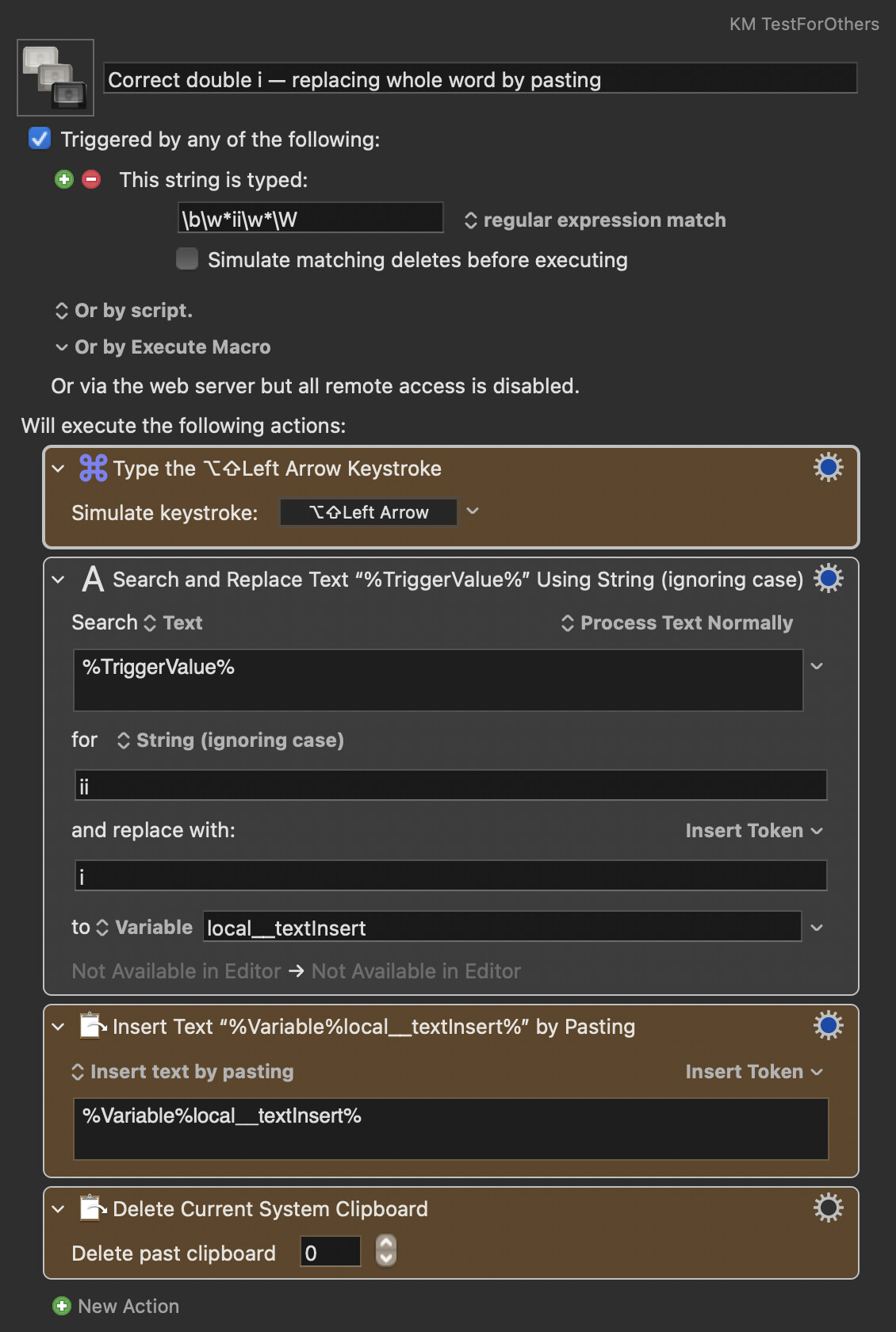Click the macro icon thumbnail
This screenshot has height=1332, width=896.
56,78
